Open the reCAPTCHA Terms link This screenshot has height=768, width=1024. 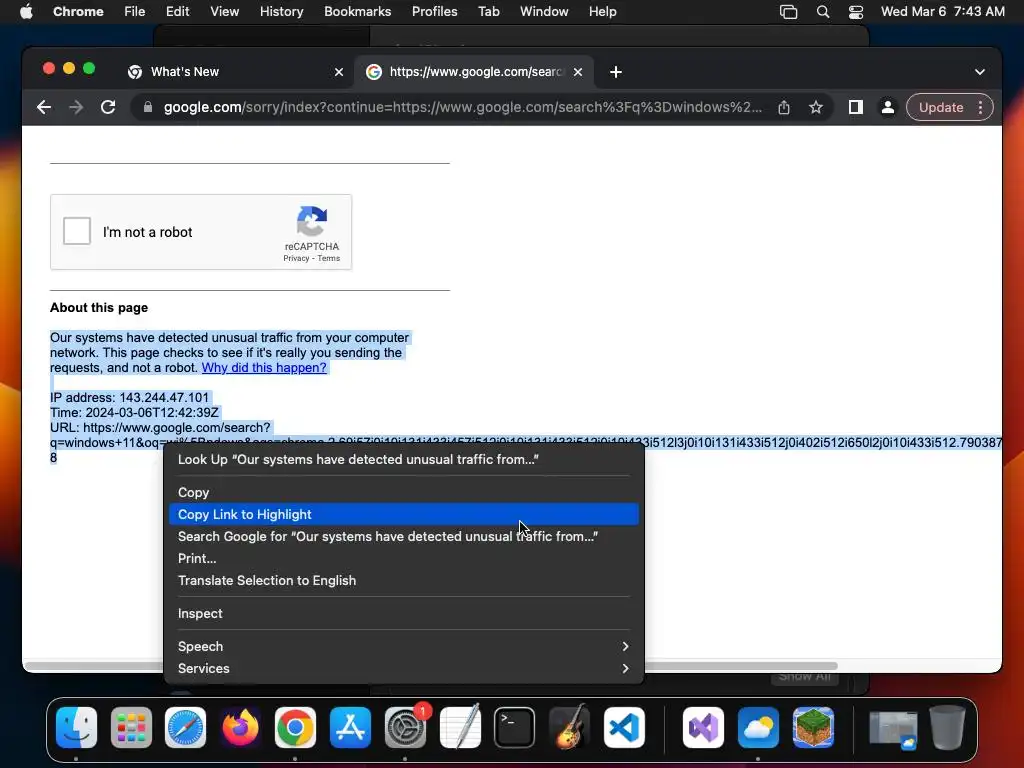(328, 258)
